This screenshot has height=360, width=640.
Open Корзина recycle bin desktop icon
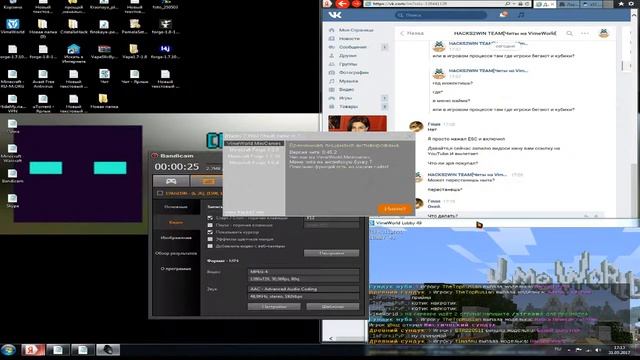point(13,4)
